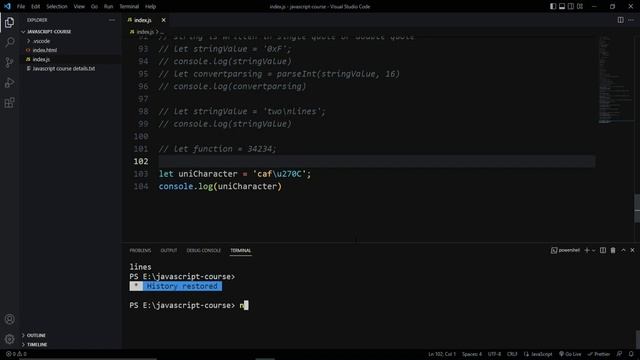Maximize the panel with the chevron up
The height and width of the screenshot is (360, 640).
pyautogui.click(x=623, y=250)
